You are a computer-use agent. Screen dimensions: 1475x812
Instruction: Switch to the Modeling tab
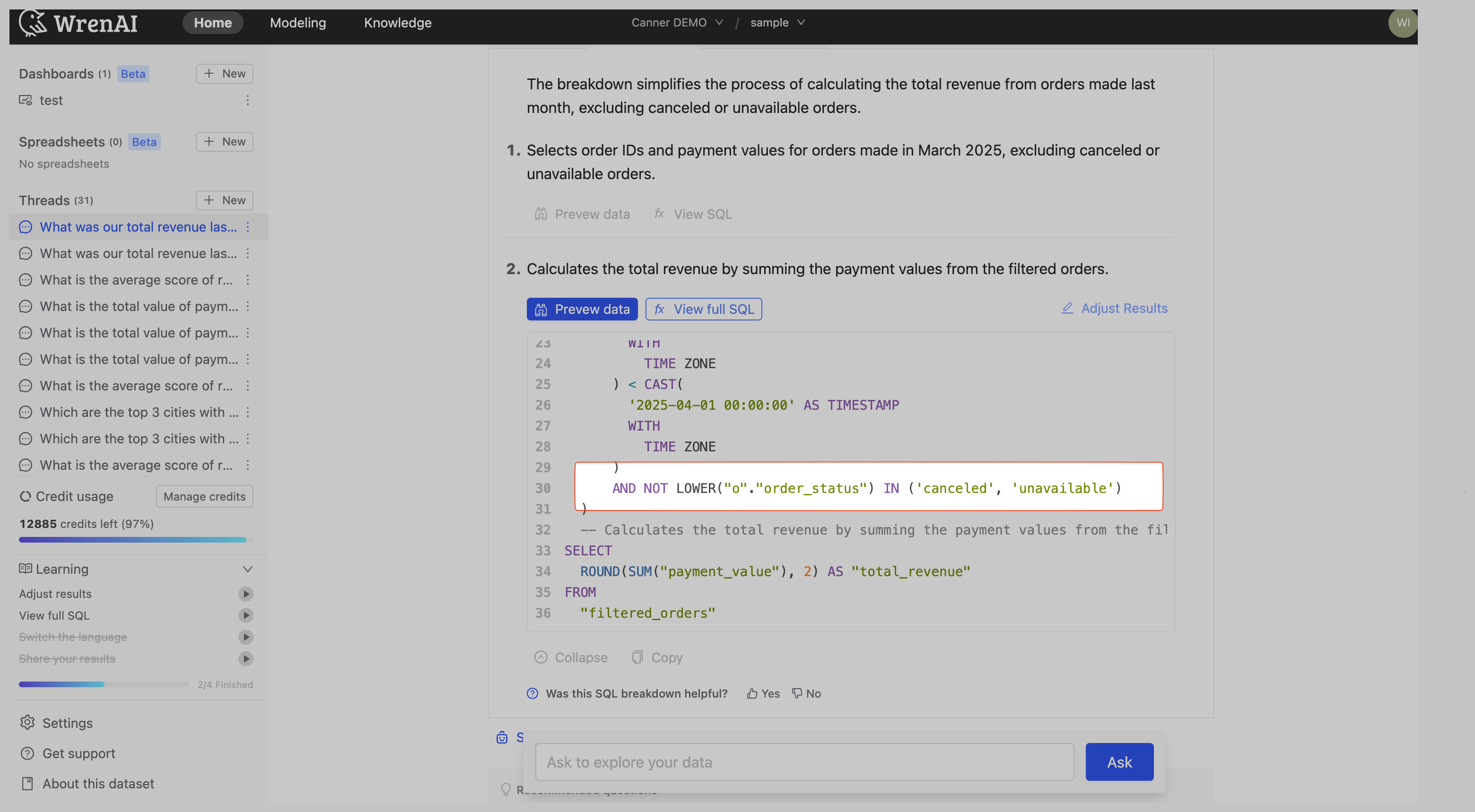pos(298,22)
